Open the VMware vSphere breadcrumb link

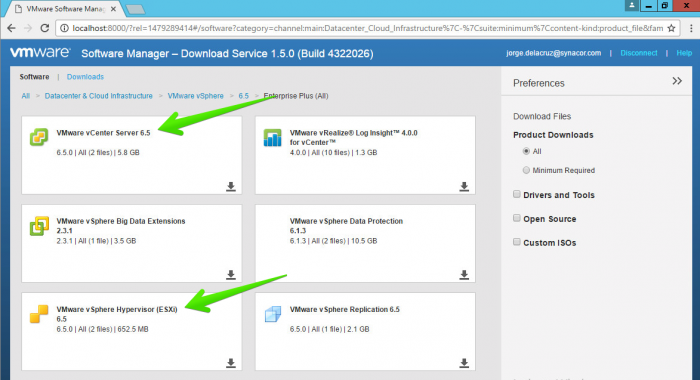[196, 96]
